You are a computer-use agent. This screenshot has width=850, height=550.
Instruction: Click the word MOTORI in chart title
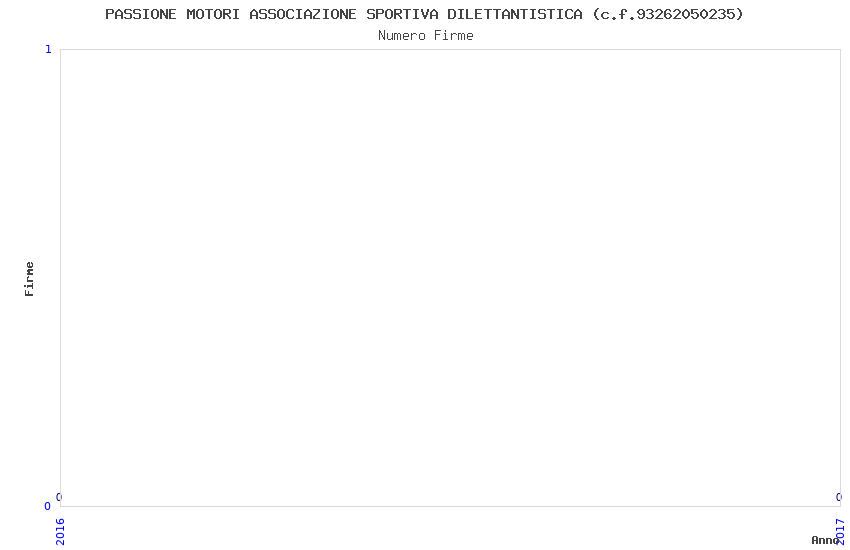pyautogui.click(x=213, y=14)
